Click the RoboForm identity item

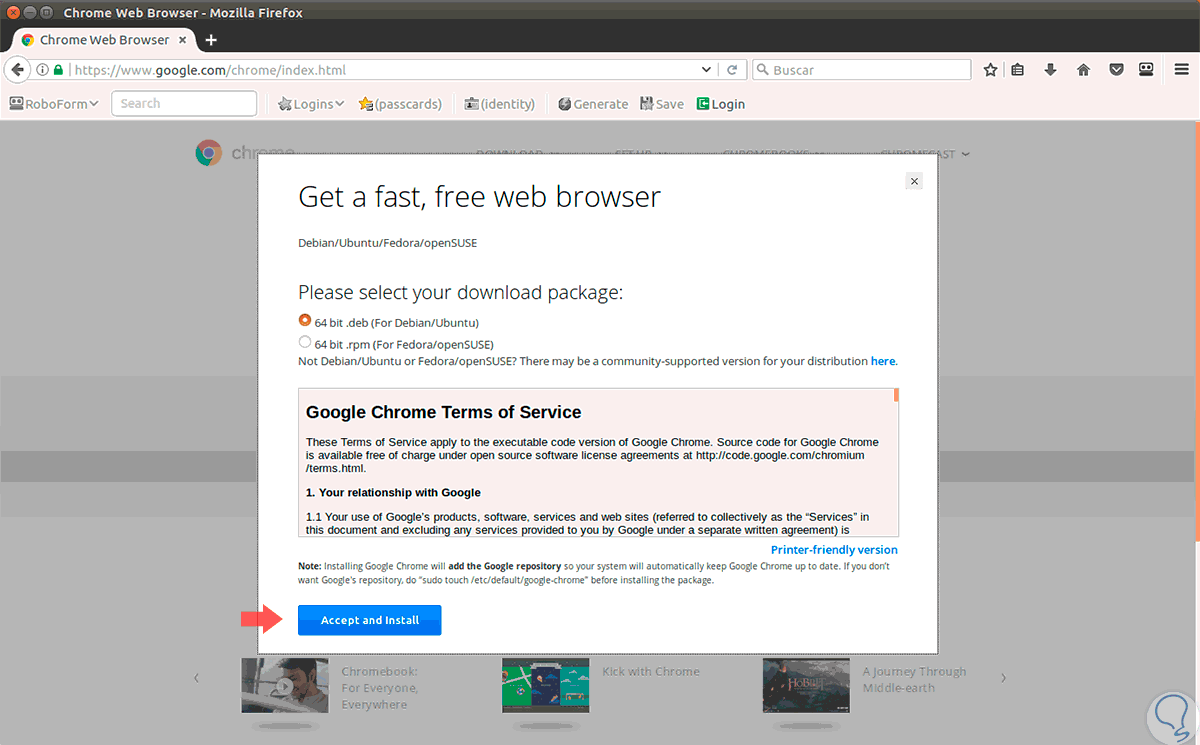tap(500, 104)
